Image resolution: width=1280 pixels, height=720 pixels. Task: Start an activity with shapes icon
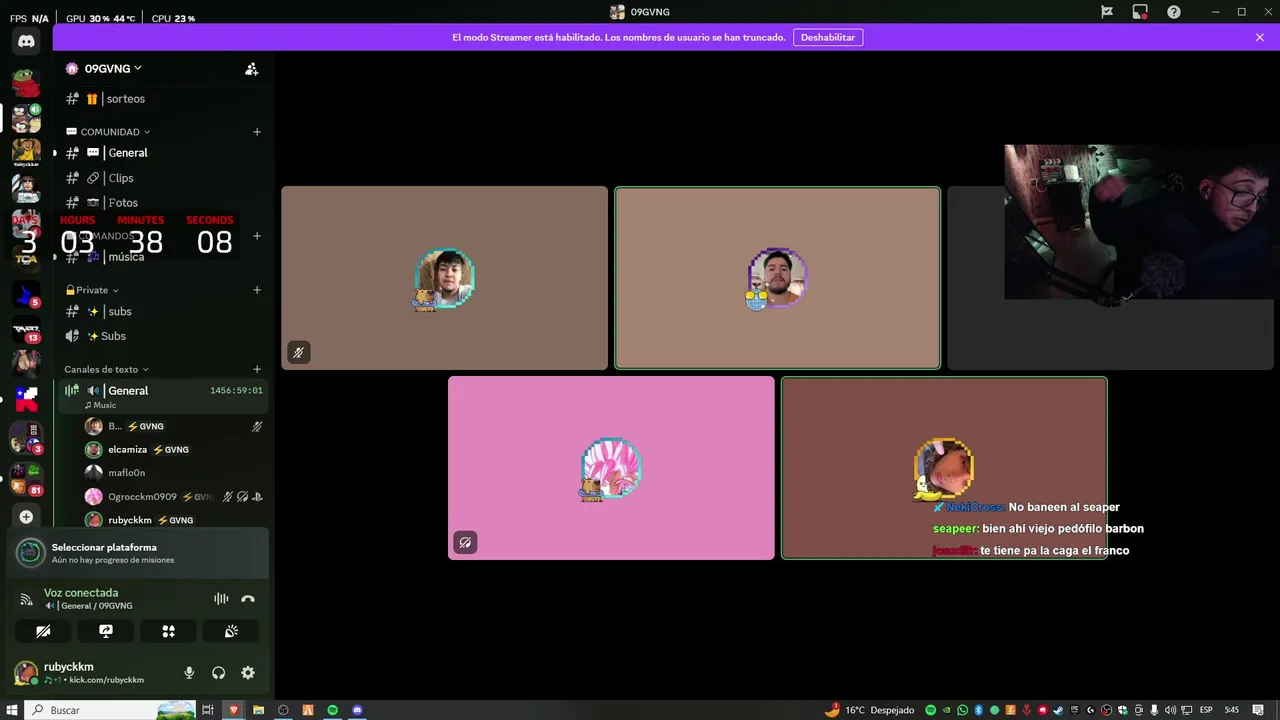click(x=168, y=631)
